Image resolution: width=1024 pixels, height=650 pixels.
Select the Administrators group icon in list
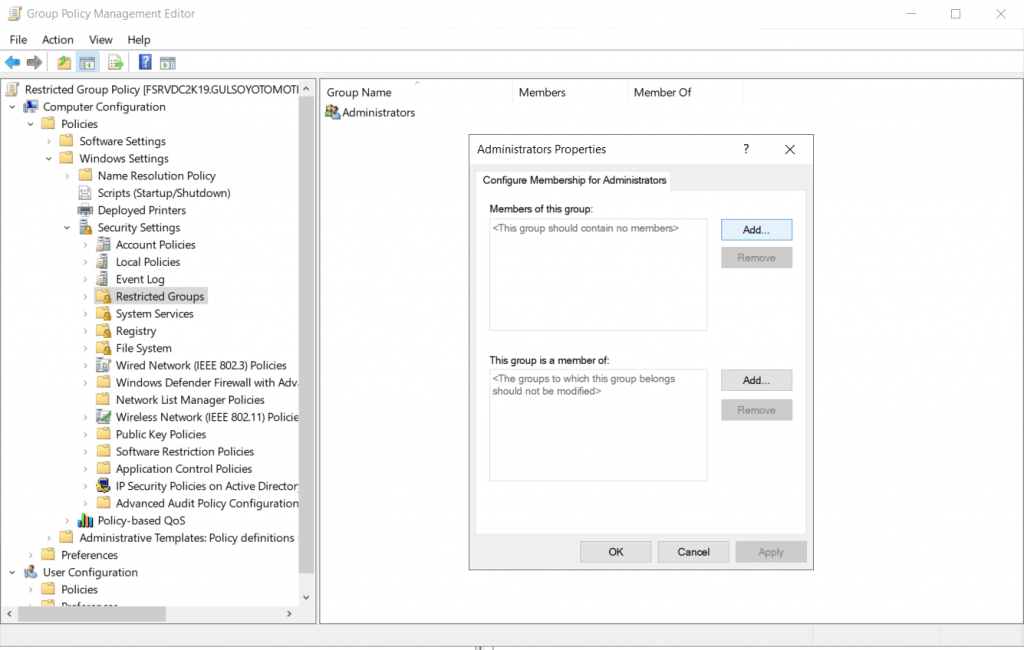(333, 113)
